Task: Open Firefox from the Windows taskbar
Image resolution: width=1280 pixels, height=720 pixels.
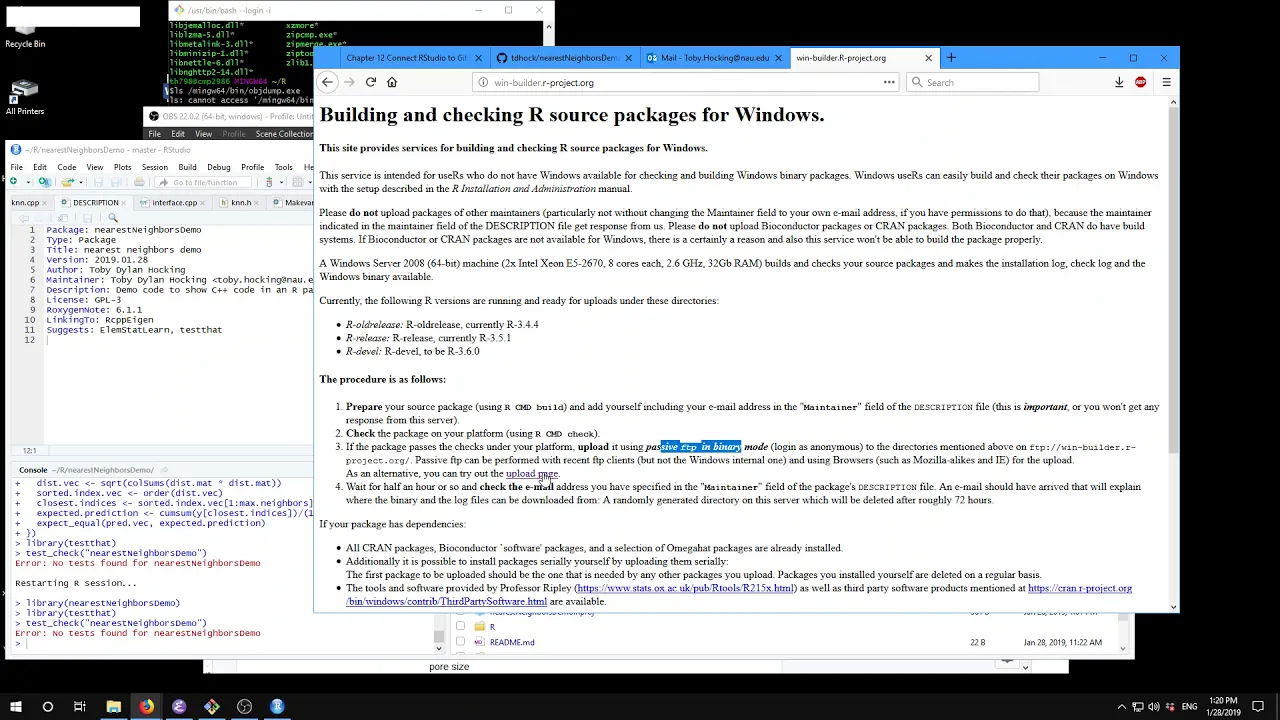Action: coord(146,707)
